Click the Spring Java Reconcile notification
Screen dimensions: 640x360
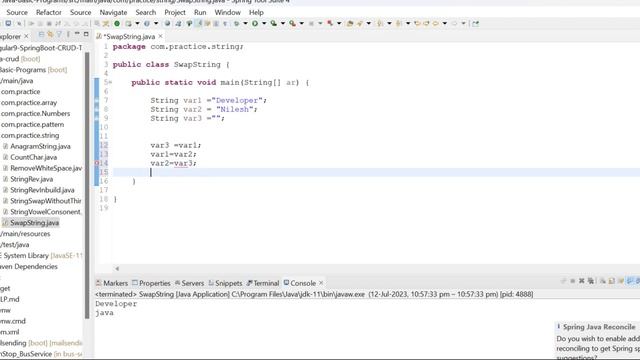[x=598, y=341]
